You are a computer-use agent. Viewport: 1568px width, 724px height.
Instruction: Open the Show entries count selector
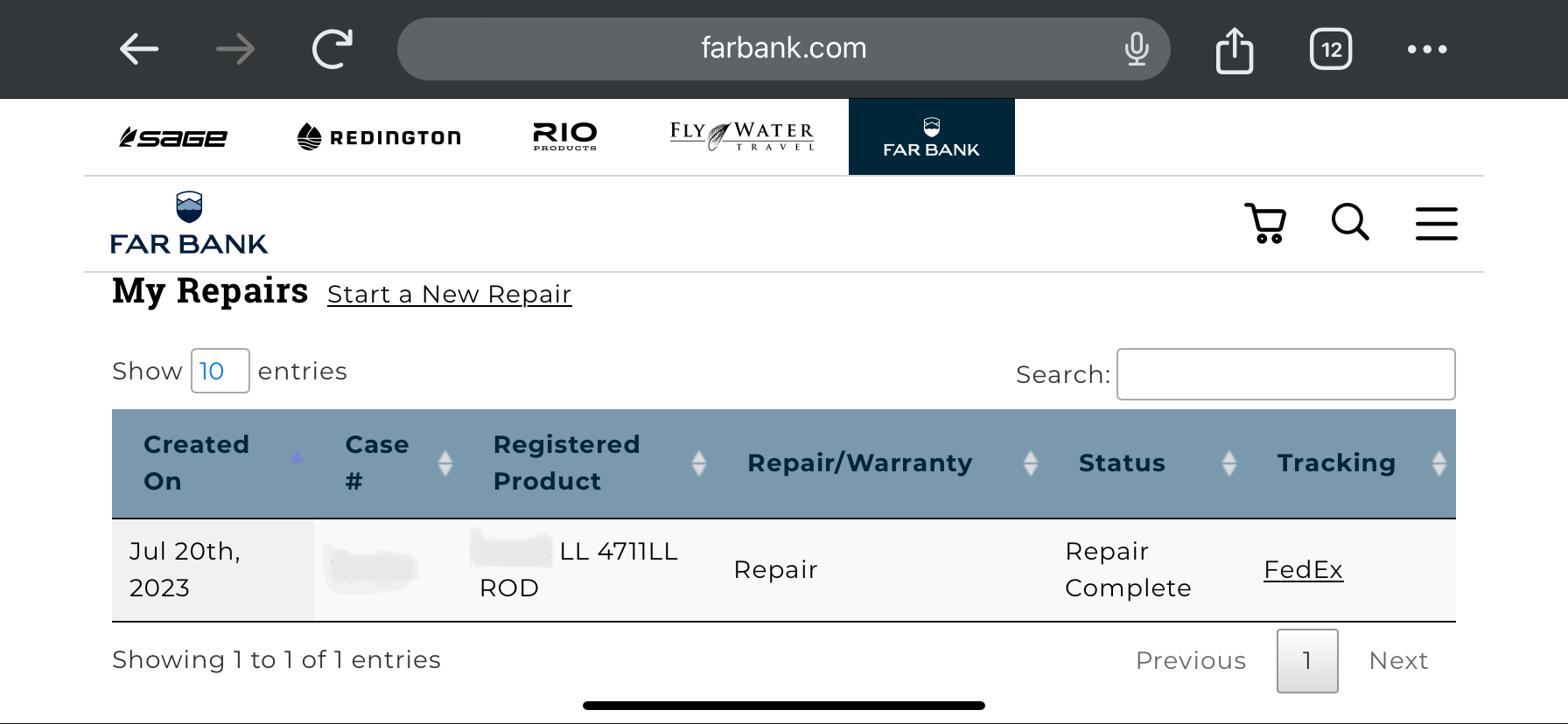220,371
